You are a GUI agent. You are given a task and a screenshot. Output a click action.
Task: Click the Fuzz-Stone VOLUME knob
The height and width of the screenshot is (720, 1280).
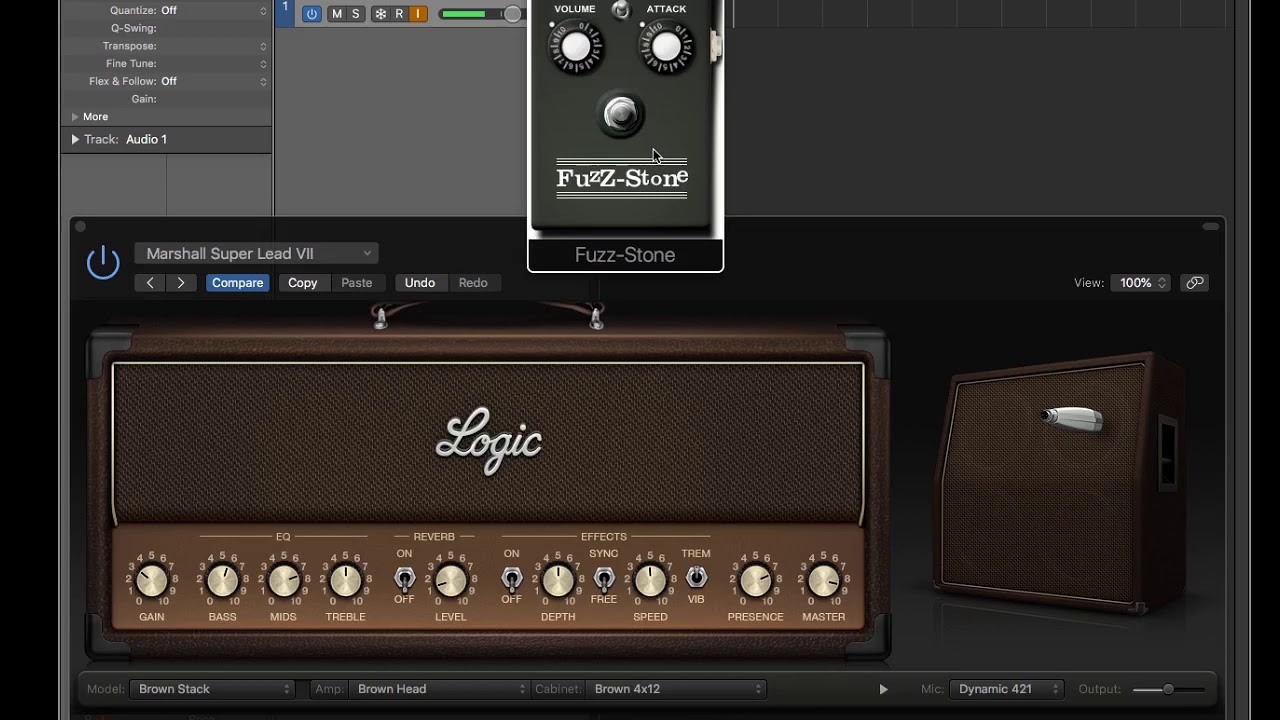[576, 48]
